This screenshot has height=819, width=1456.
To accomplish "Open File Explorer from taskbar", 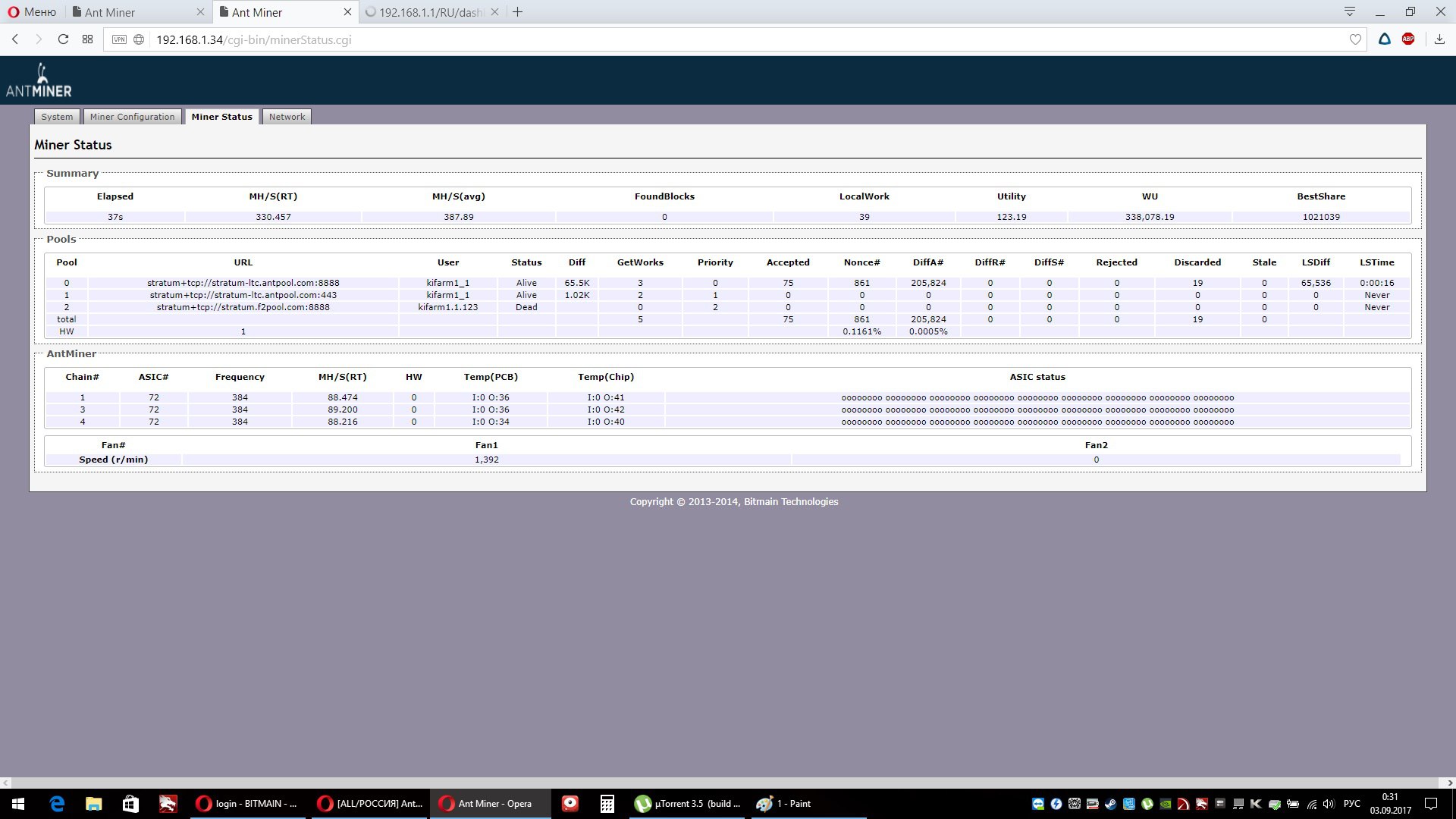I will coord(93,804).
